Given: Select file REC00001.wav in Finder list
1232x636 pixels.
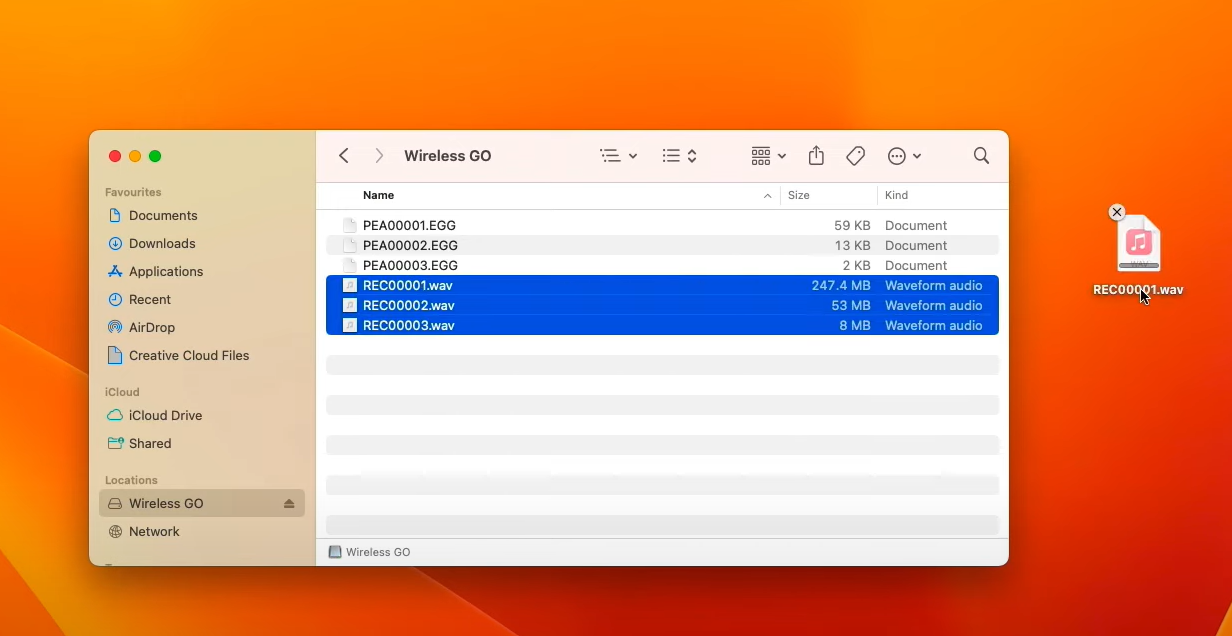Looking at the screenshot, I should [x=662, y=285].
